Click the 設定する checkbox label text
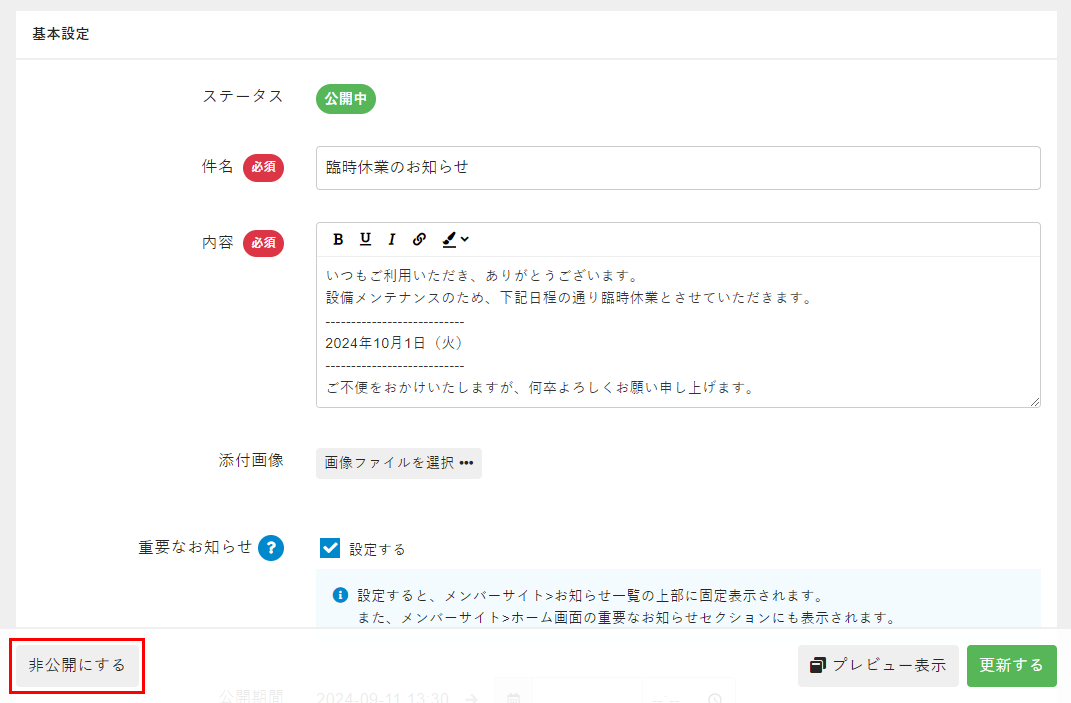This screenshot has height=703, width=1071. coord(377,549)
